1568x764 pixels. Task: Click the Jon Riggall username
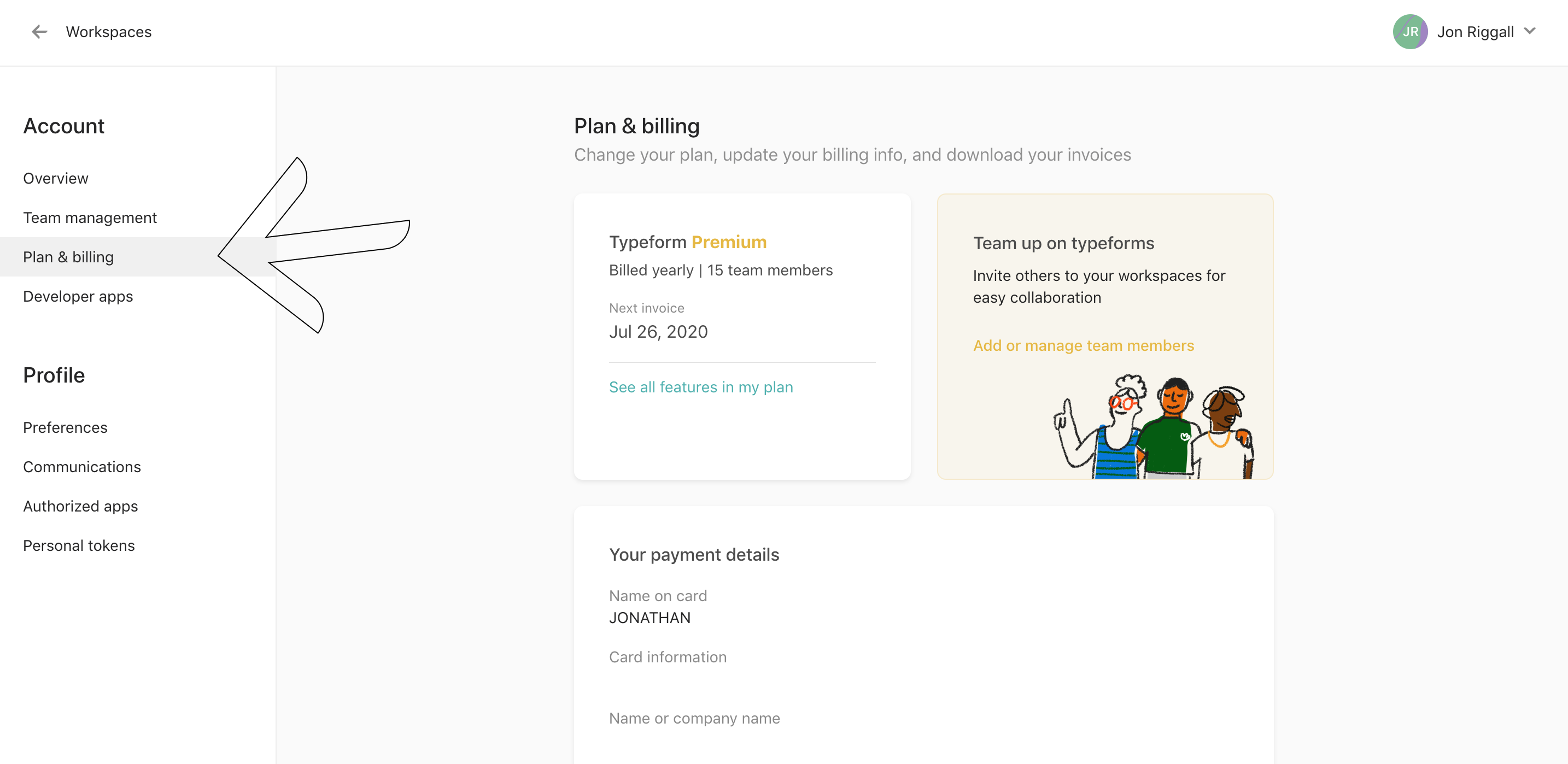coord(1476,32)
